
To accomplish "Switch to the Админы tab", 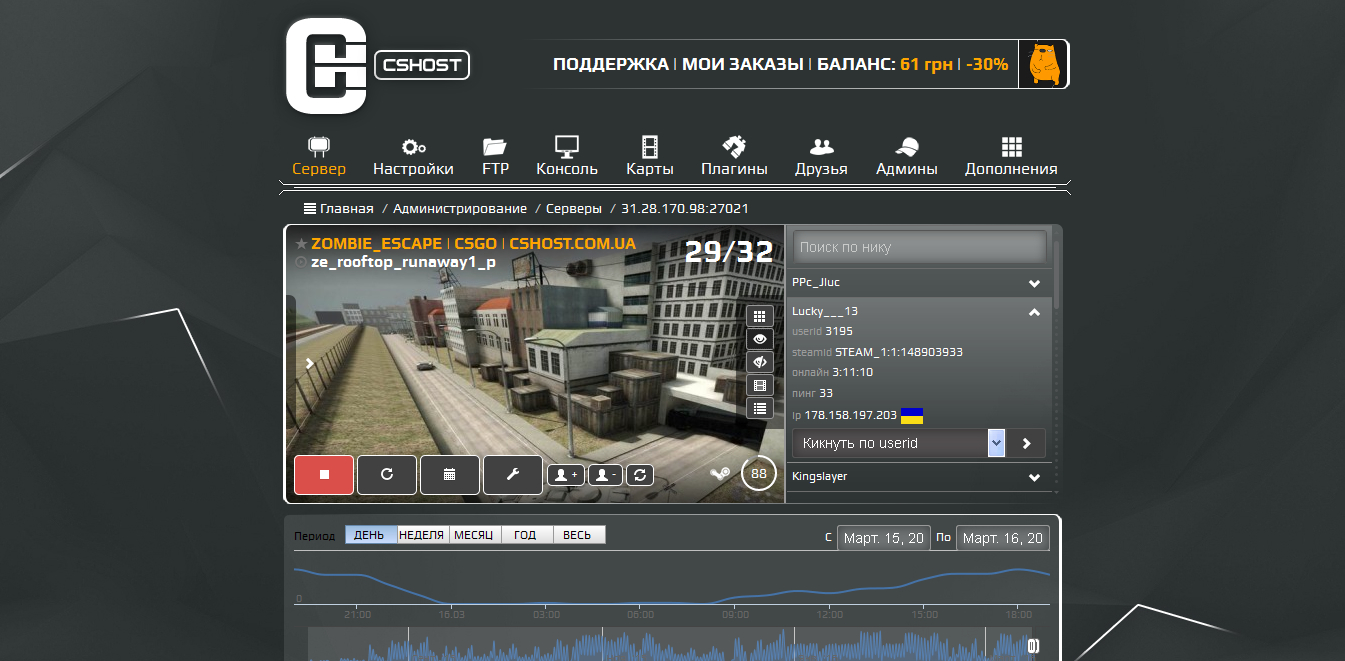I will coord(907,157).
